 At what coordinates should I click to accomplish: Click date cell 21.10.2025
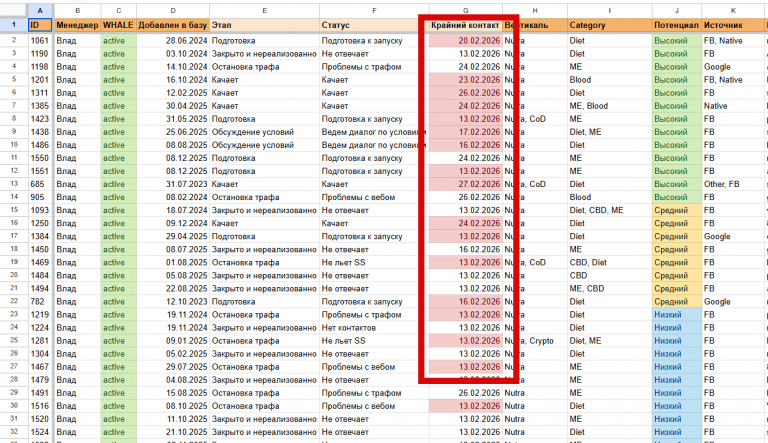[x=173, y=432]
